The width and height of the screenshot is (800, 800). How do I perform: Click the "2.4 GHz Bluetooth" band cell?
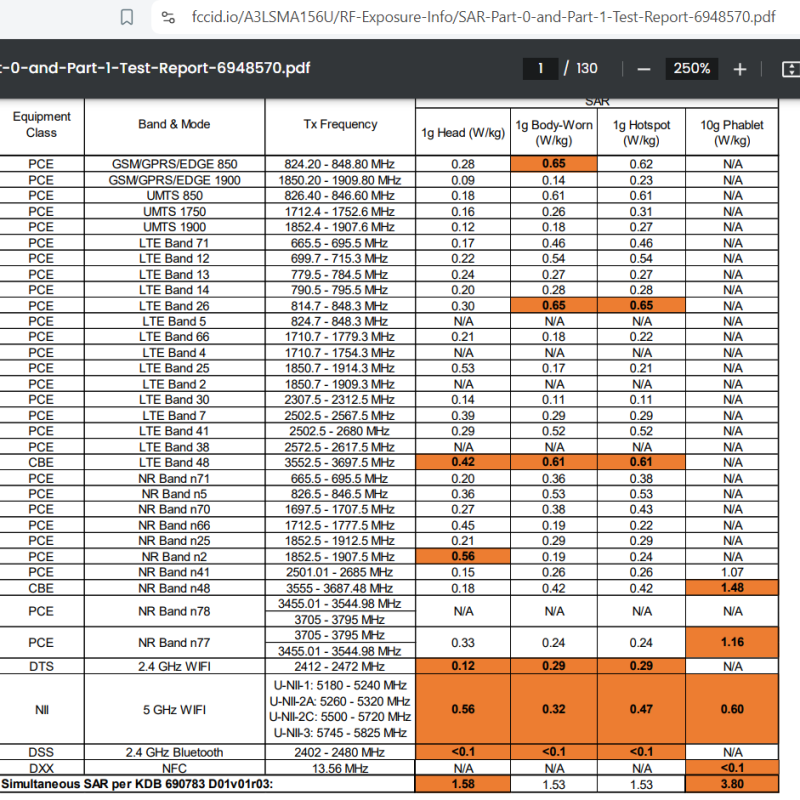pyautogui.click(x=174, y=753)
